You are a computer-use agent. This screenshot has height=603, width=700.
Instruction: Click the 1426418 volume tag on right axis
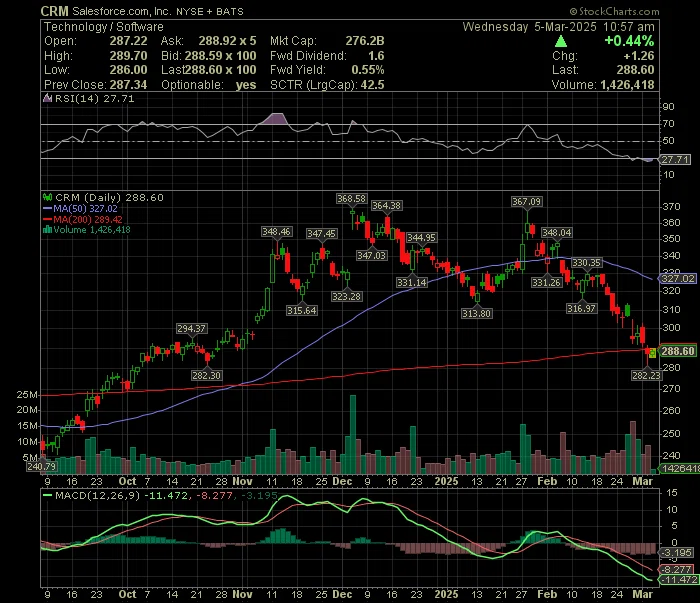[x=679, y=469]
